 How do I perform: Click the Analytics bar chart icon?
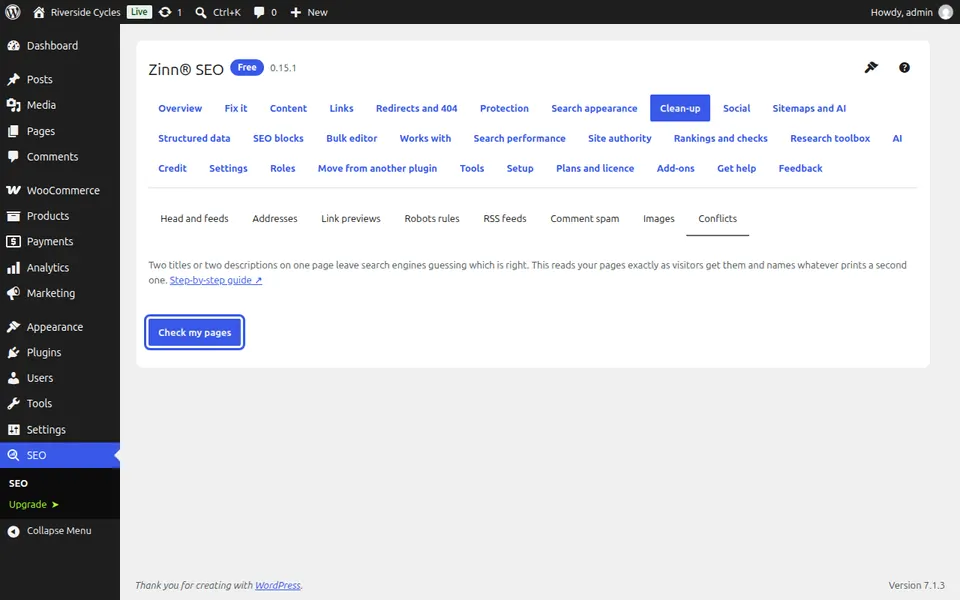click(13, 268)
